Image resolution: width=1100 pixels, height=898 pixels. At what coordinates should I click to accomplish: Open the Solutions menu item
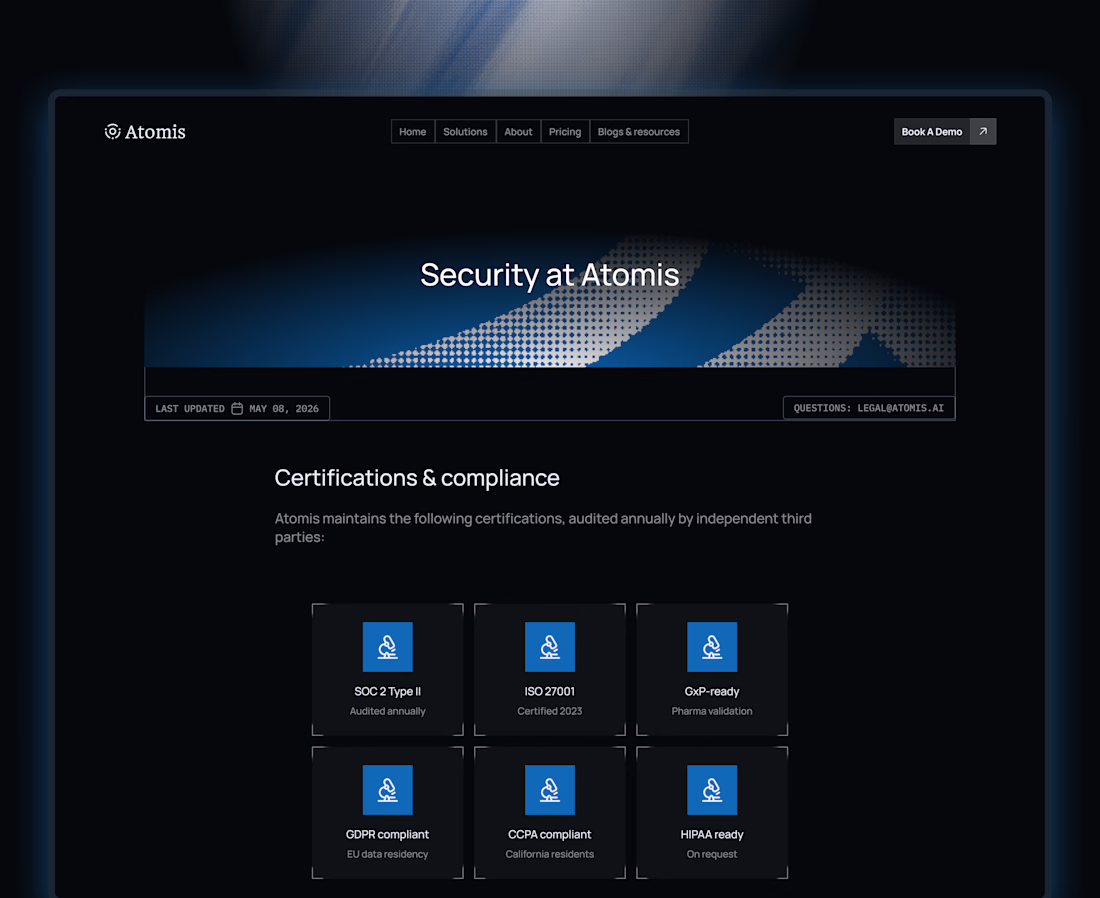coord(465,131)
